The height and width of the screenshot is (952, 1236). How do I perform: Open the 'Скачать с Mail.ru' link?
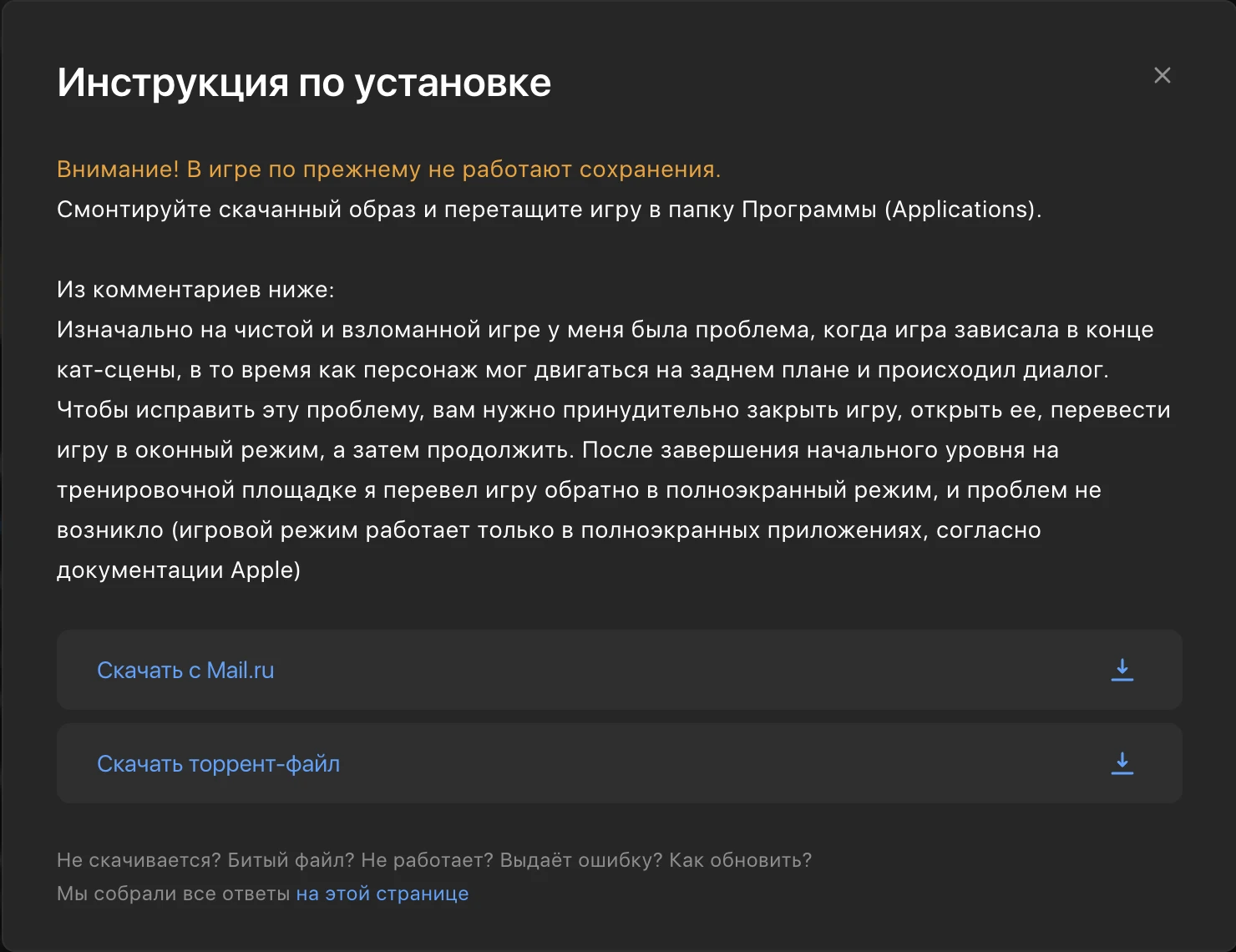pos(185,671)
